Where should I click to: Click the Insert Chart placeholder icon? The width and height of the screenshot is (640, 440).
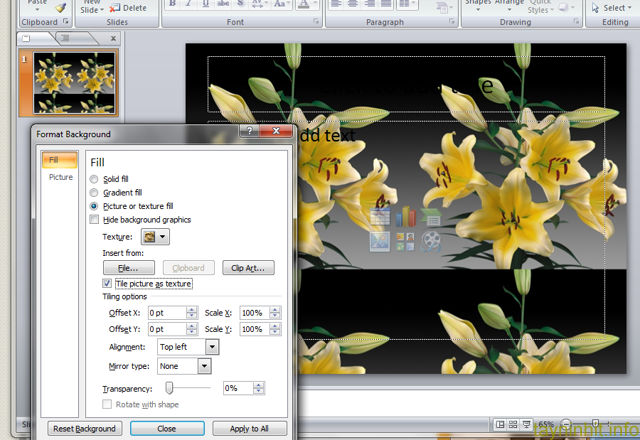pos(405,217)
